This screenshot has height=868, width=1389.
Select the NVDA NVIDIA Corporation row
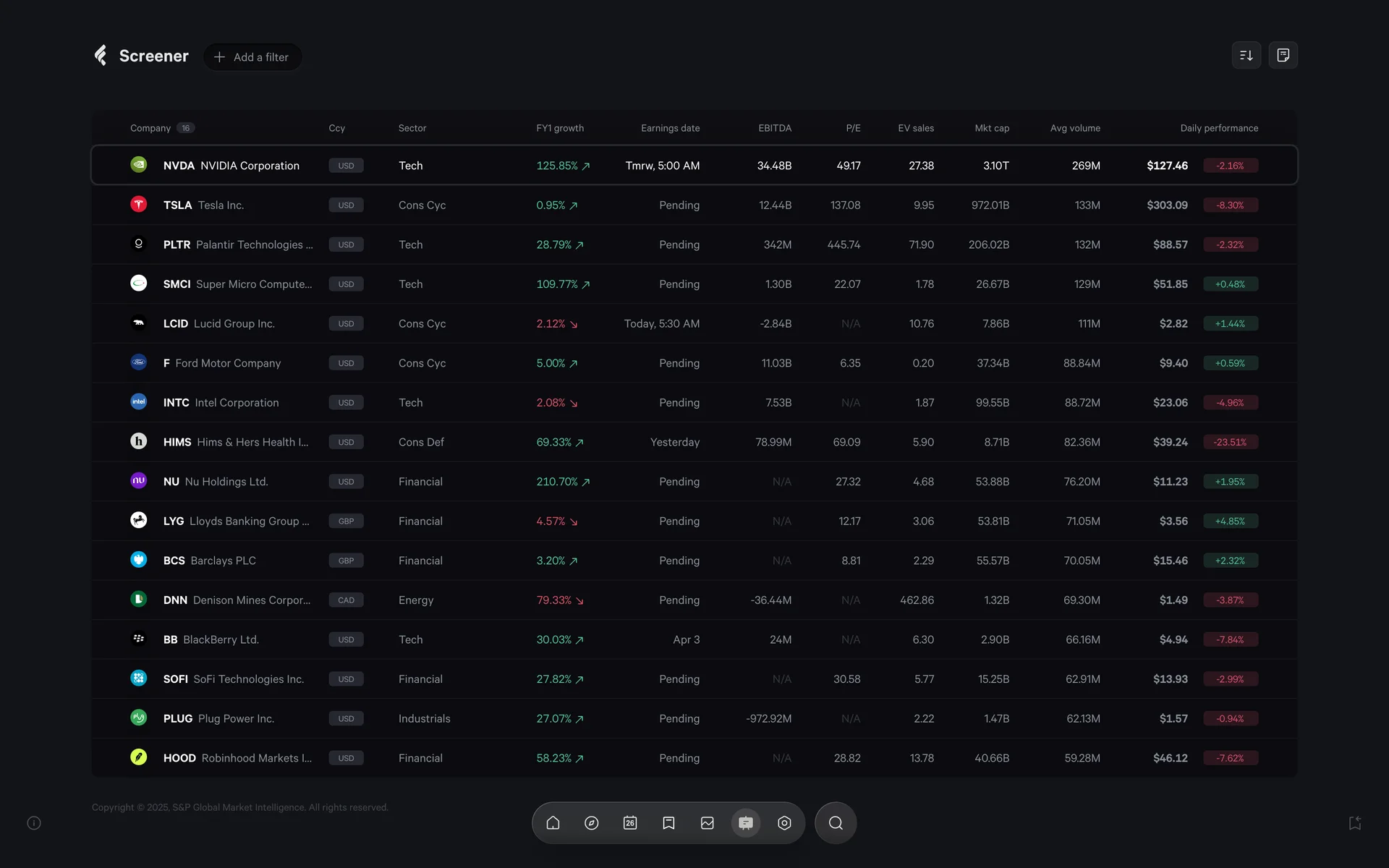click(x=231, y=166)
